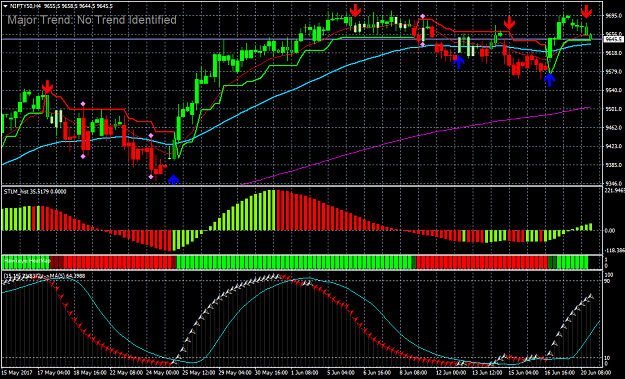Click the oscillator label ending 'MA(5) 64.3988'
This screenshot has width=625, height=379.
click(x=44, y=276)
